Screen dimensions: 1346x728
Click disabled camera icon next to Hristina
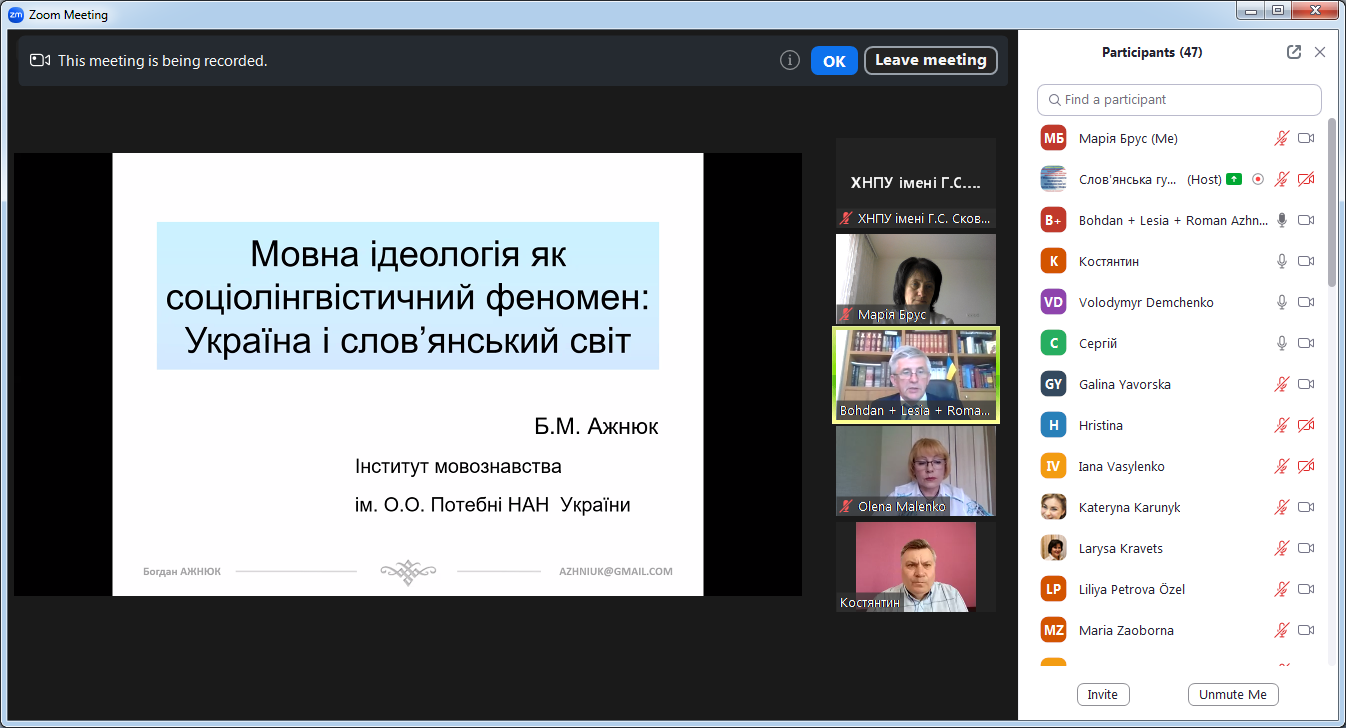coord(1305,426)
